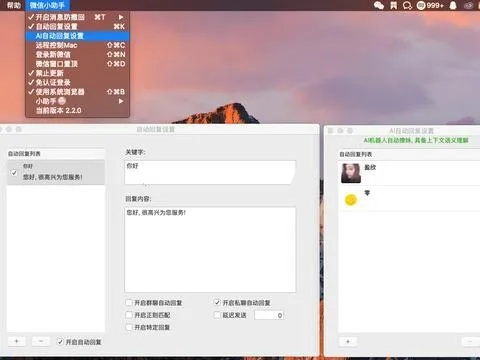Open 微信小助手 menu in menu bar

47,5
